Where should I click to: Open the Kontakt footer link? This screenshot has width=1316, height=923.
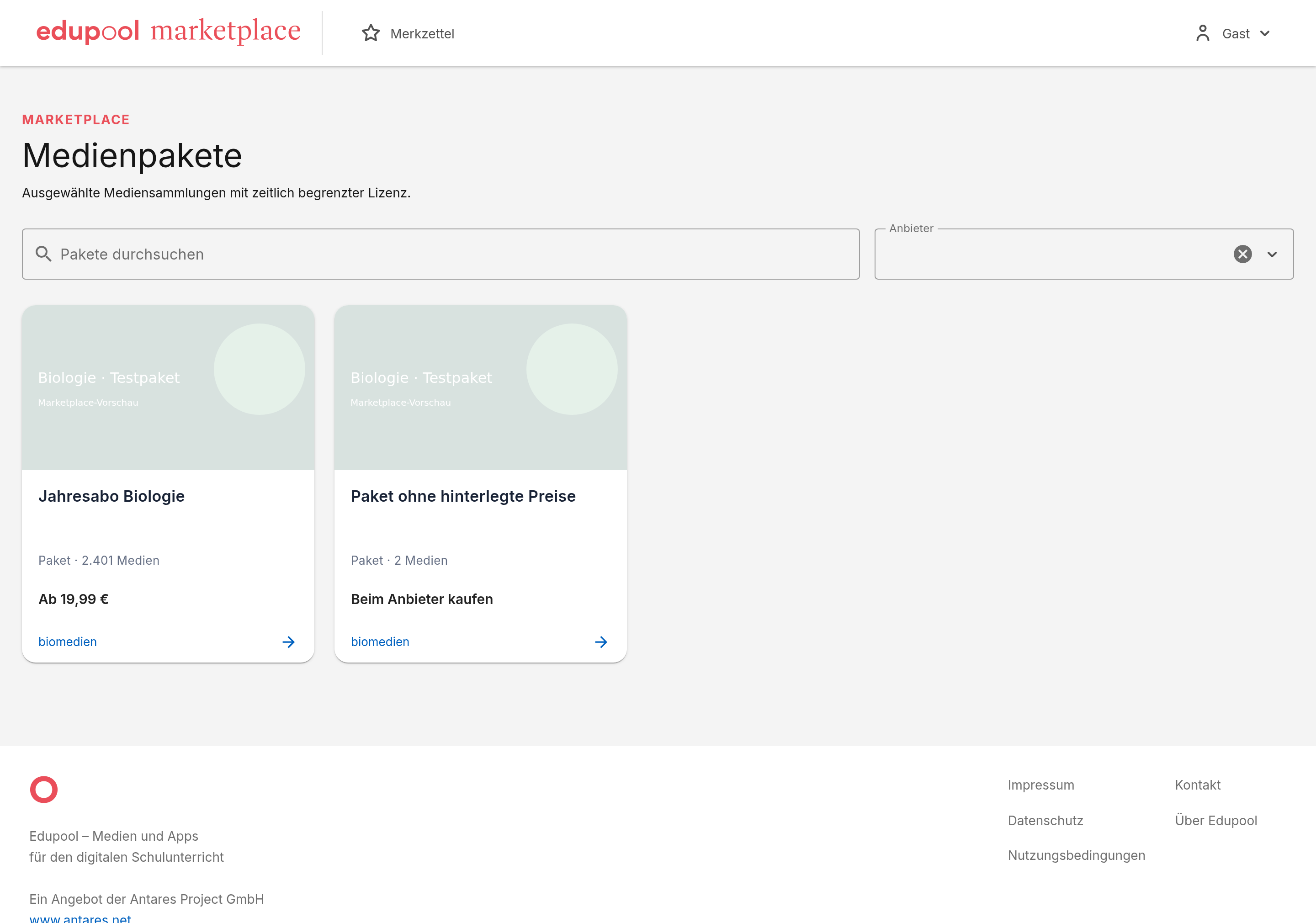click(1197, 785)
